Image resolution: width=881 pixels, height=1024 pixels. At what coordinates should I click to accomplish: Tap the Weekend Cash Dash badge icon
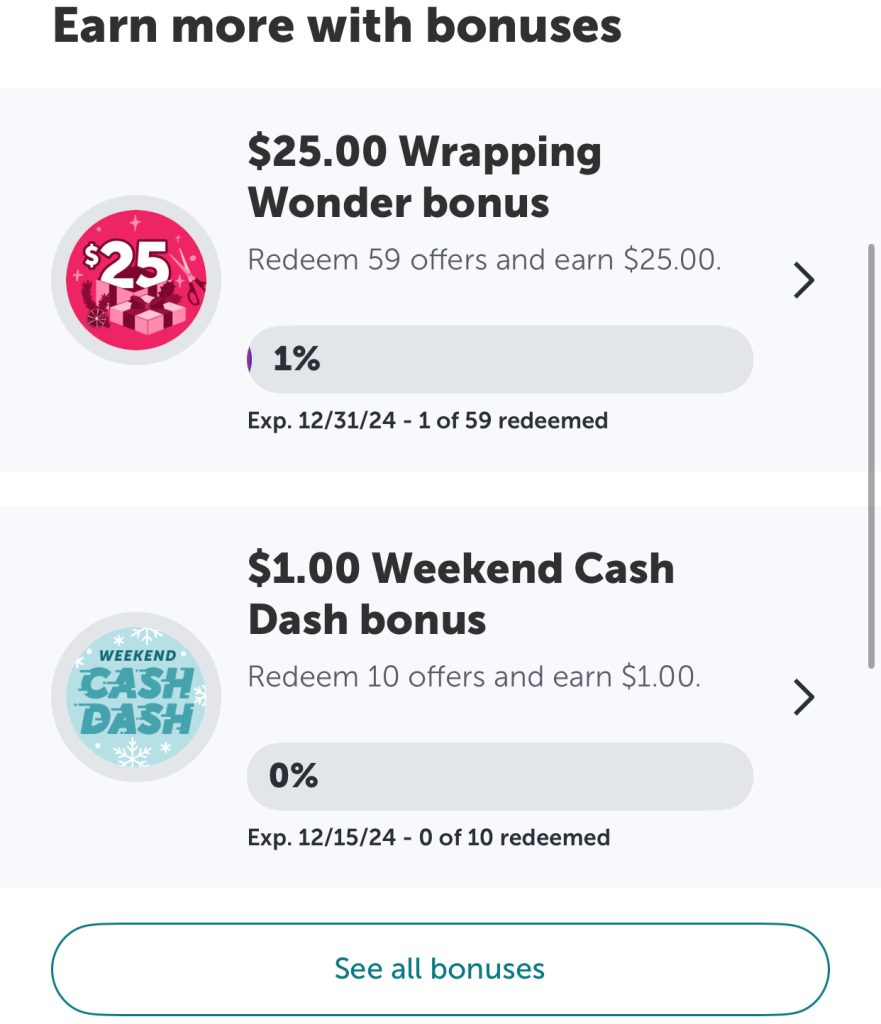click(136, 697)
